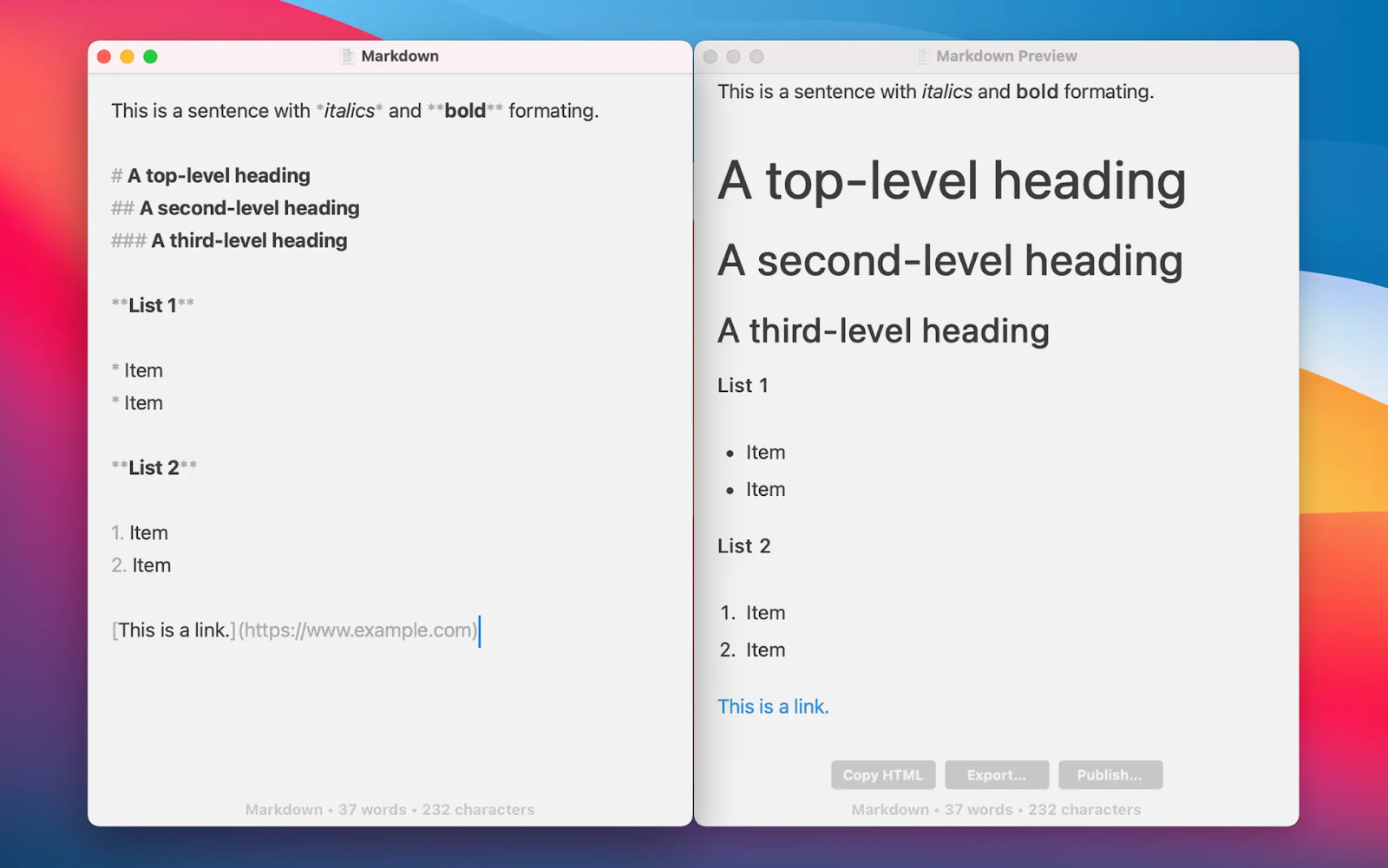This screenshot has width=1388, height=868.
Task: Click the italicized word 'italics' in preview
Action: pos(946,91)
